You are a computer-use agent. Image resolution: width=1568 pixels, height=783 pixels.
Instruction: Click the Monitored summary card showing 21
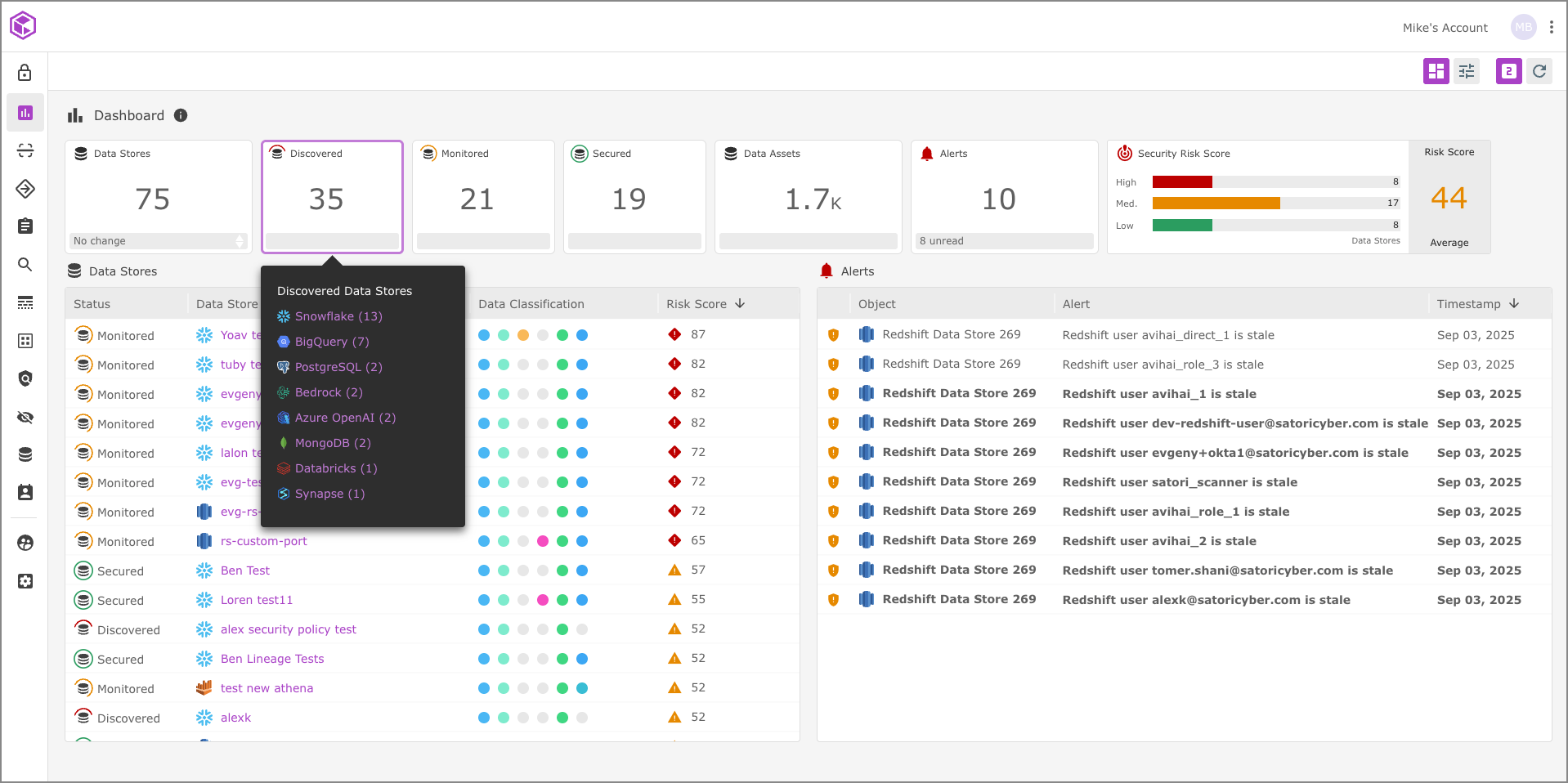[x=483, y=197]
